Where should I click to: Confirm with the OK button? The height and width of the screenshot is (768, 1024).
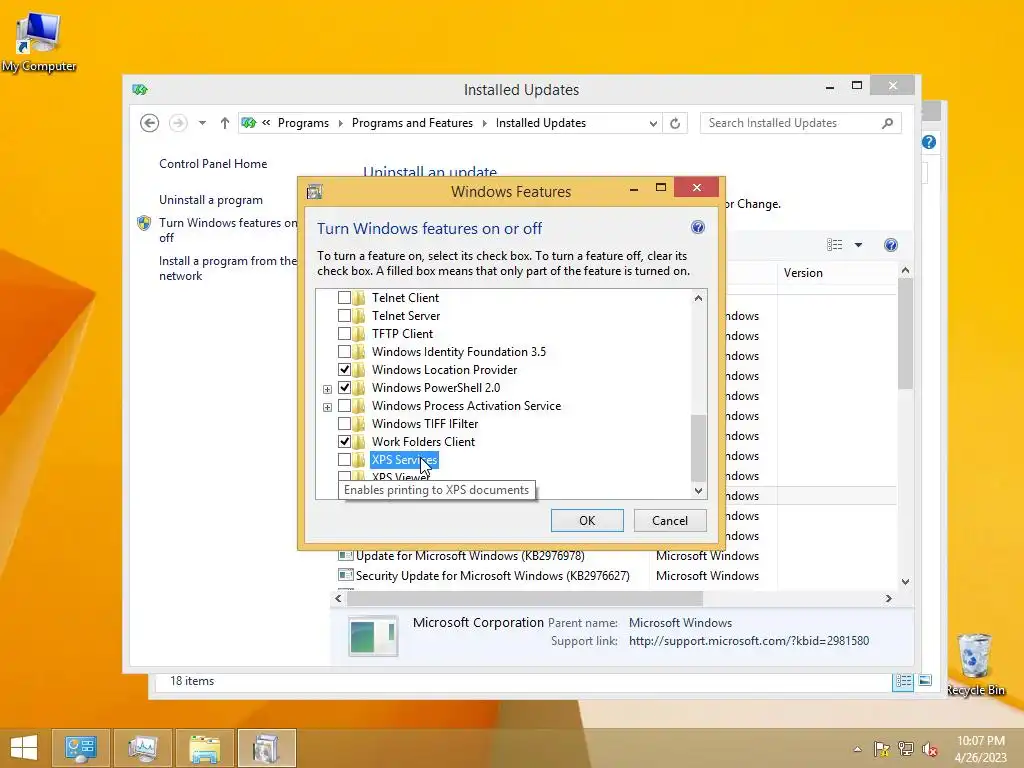[587, 520]
